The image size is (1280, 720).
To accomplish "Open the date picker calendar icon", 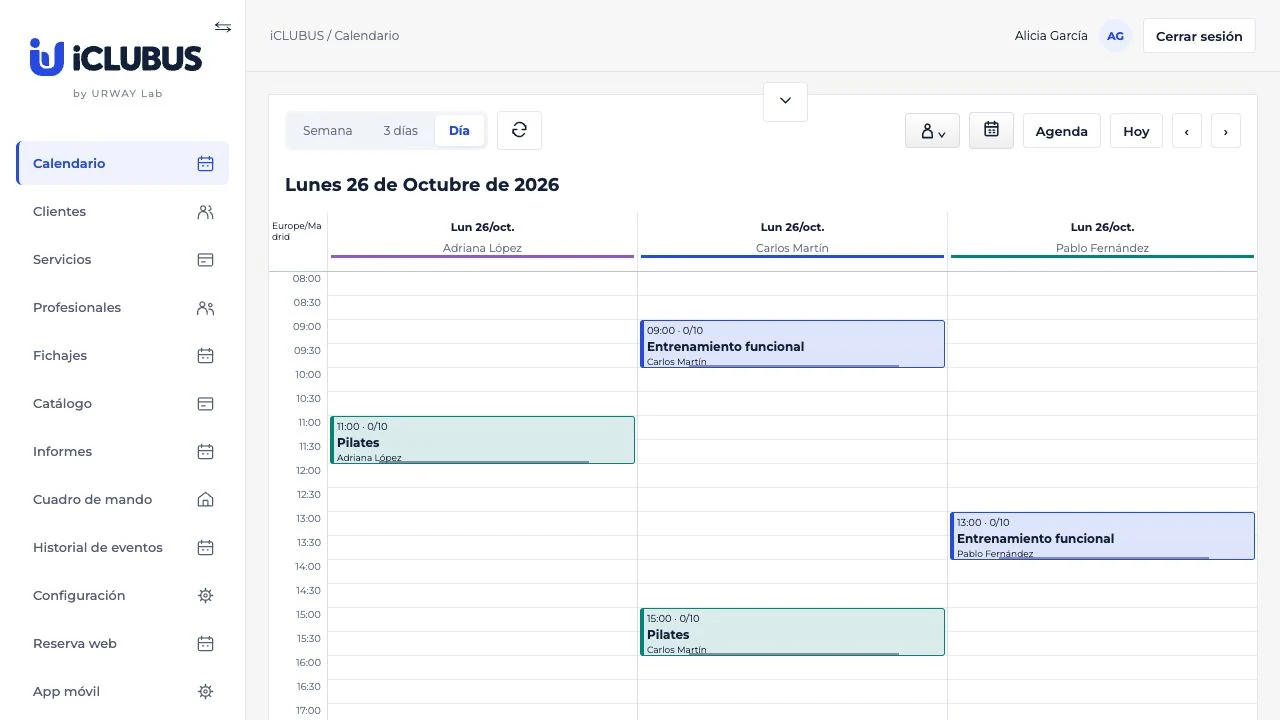I will pyautogui.click(x=991, y=130).
